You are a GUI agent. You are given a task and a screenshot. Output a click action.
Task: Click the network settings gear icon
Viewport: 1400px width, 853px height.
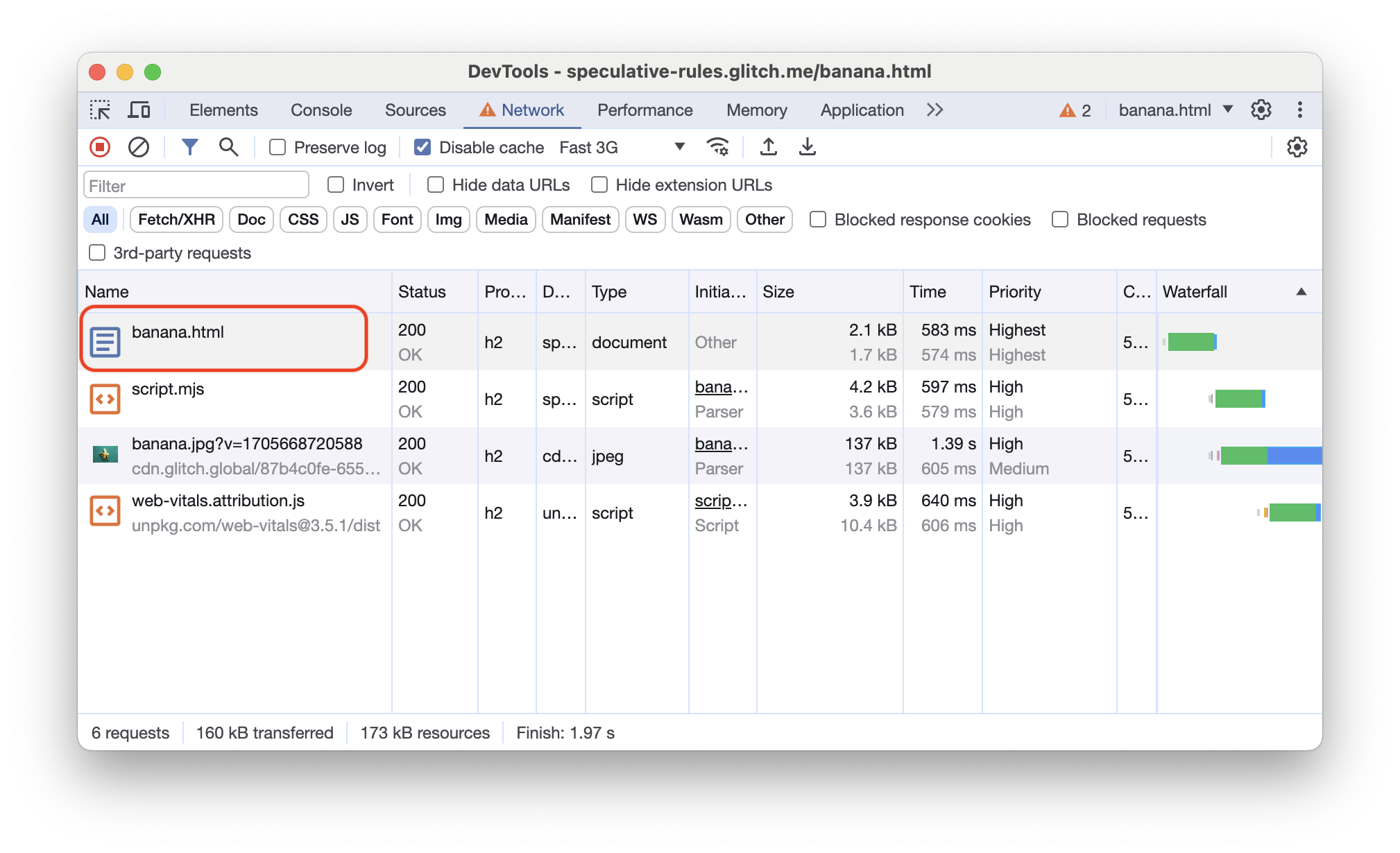coord(1297,147)
